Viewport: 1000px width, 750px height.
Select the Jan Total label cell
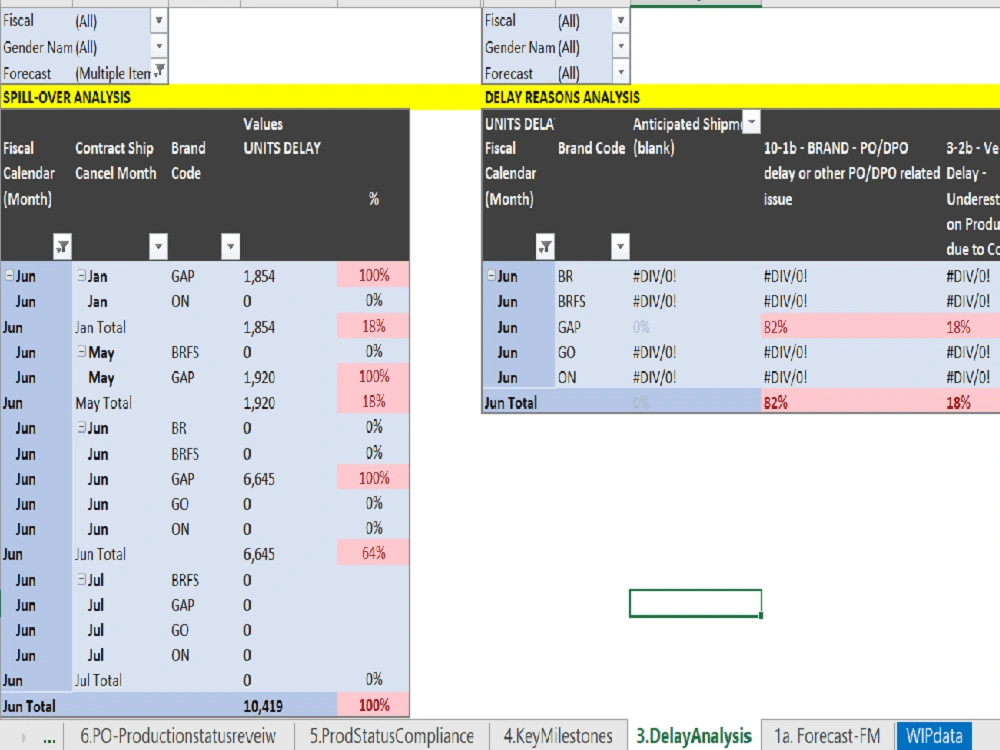(x=100, y=327)
